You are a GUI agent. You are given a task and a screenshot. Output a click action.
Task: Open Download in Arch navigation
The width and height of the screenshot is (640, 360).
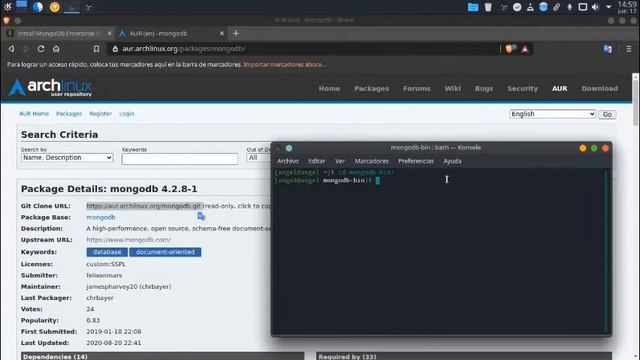click(x=600, y=89)
